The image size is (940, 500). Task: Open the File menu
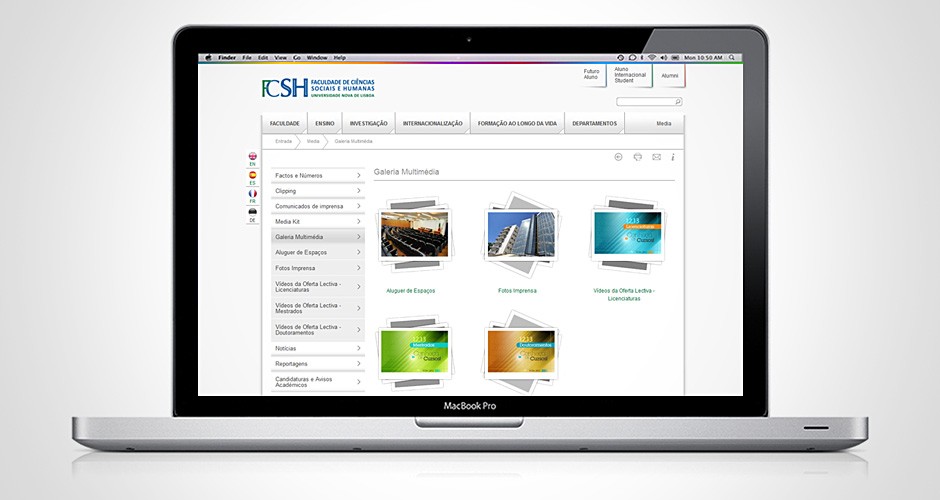pyautogui.click(x=247, y=58)
